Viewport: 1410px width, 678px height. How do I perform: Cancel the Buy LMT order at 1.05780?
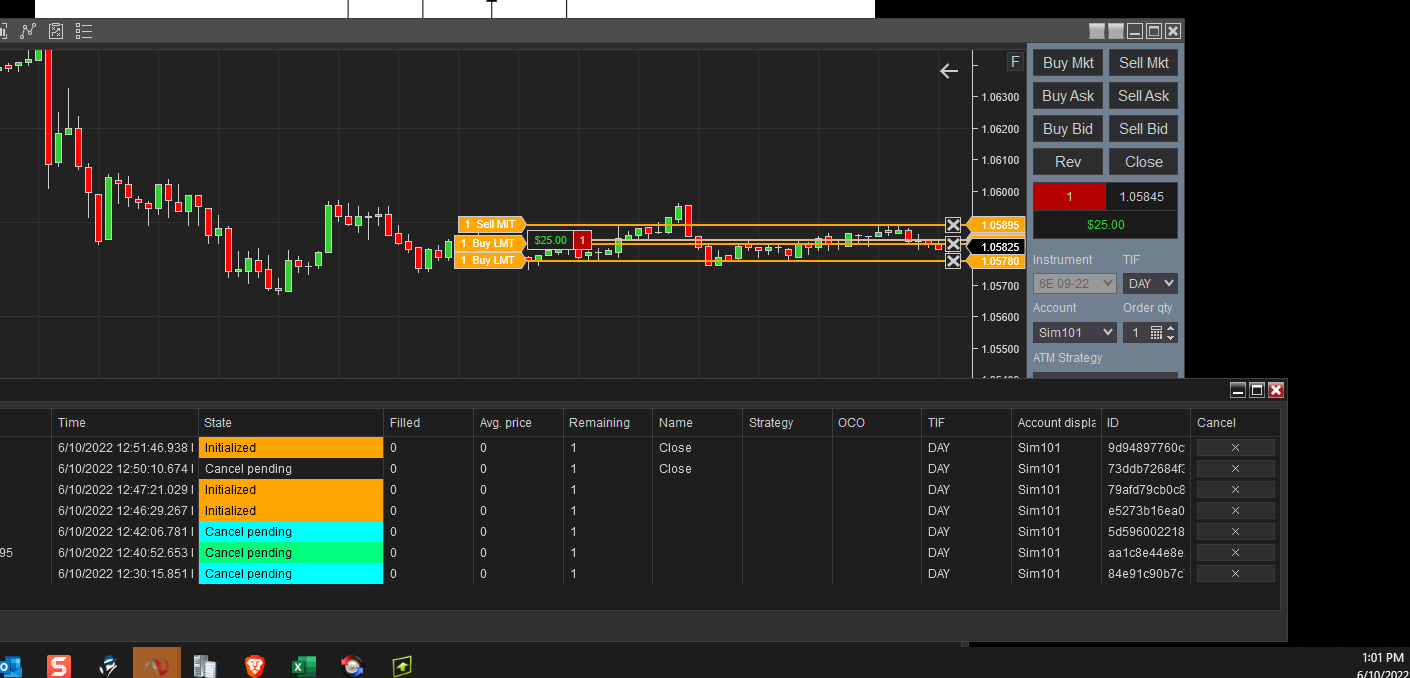pyautogui.click(x=953, y=261)
